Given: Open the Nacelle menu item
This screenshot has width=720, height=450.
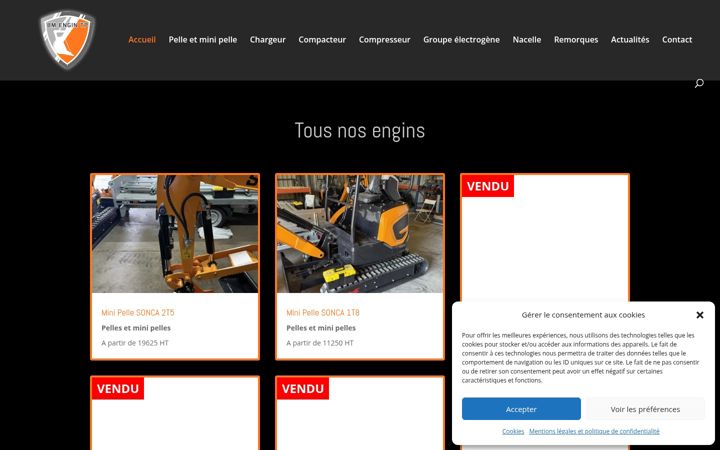Looking at the screenshot, I should pyautogui.click(x=527, y=39).
